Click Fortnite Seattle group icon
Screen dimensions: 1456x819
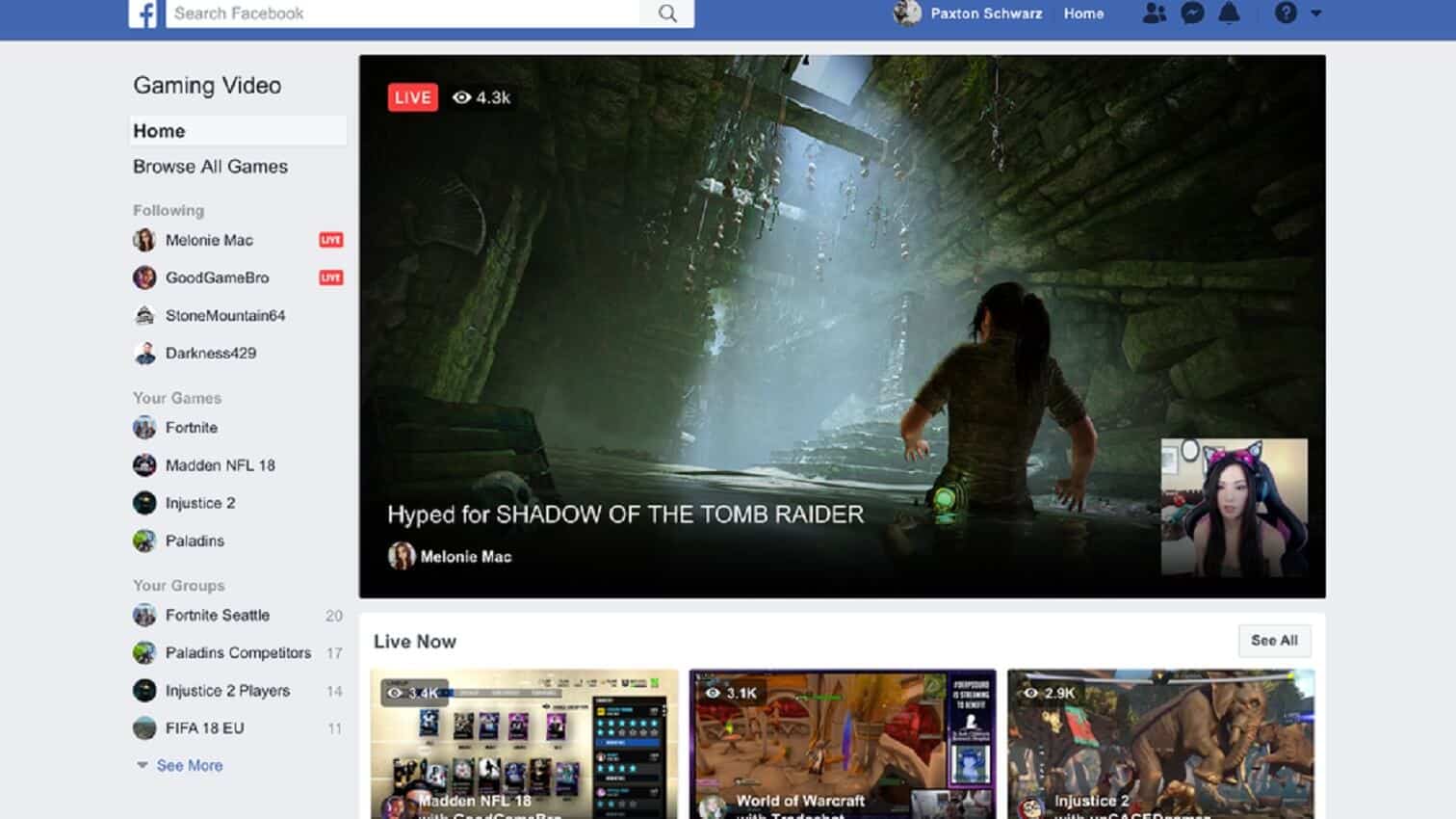144,615
